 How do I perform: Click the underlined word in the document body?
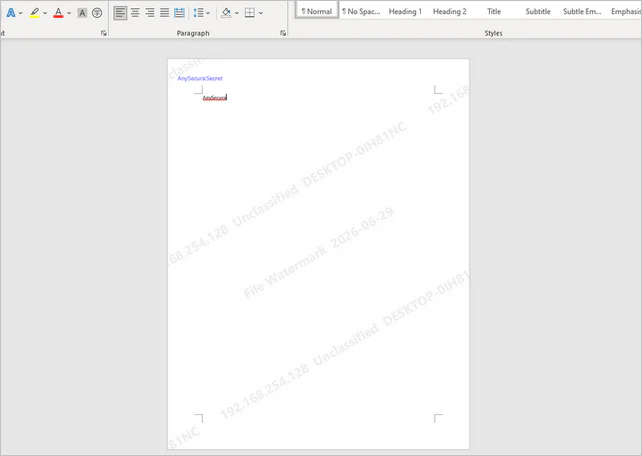[x=214, y=98]
